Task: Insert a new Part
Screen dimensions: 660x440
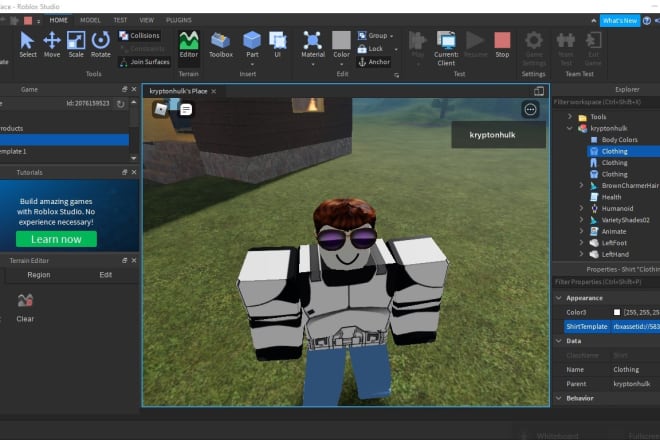Action: pos(252,44)
